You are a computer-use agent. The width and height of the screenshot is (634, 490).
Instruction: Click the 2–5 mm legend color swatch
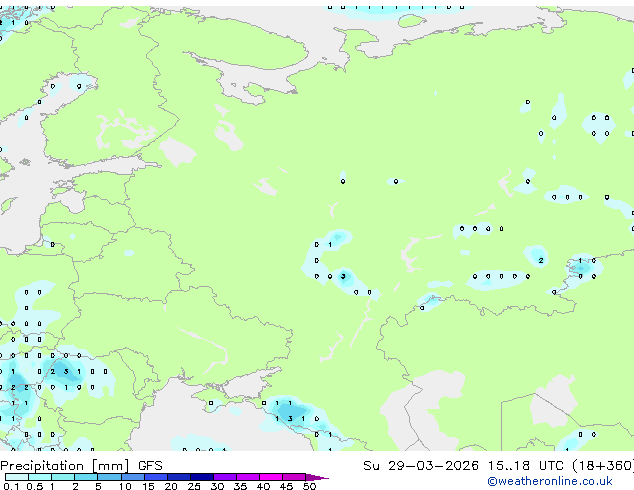pos(86,477)
